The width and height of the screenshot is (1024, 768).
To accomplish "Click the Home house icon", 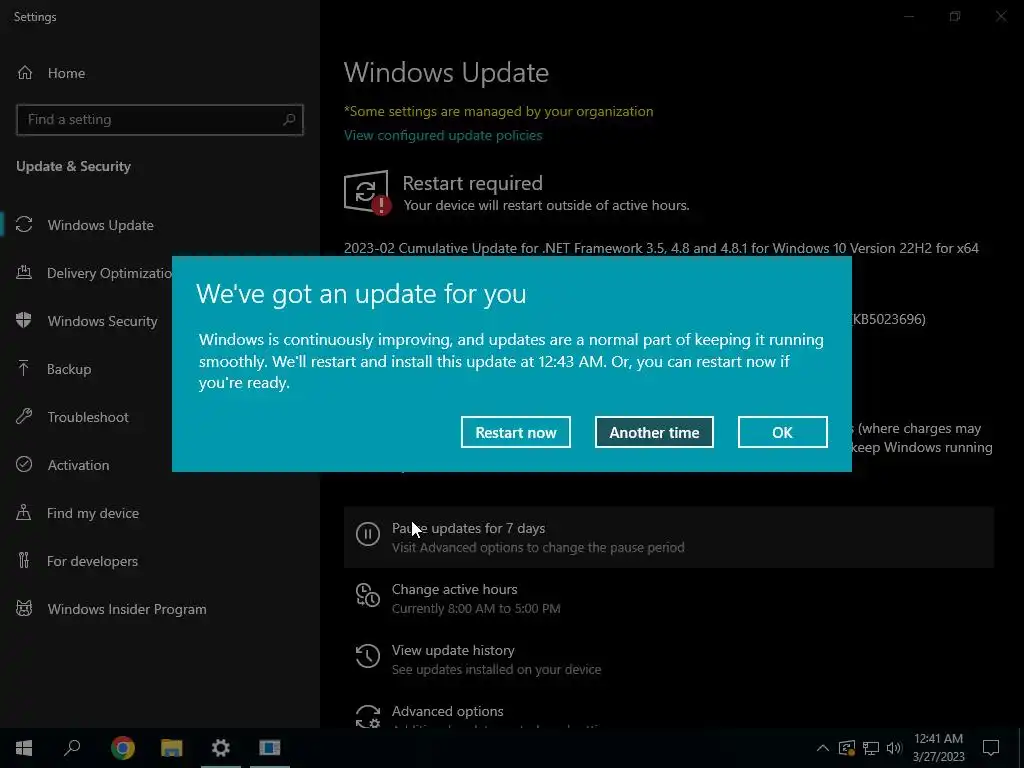I will coord(25,73).
